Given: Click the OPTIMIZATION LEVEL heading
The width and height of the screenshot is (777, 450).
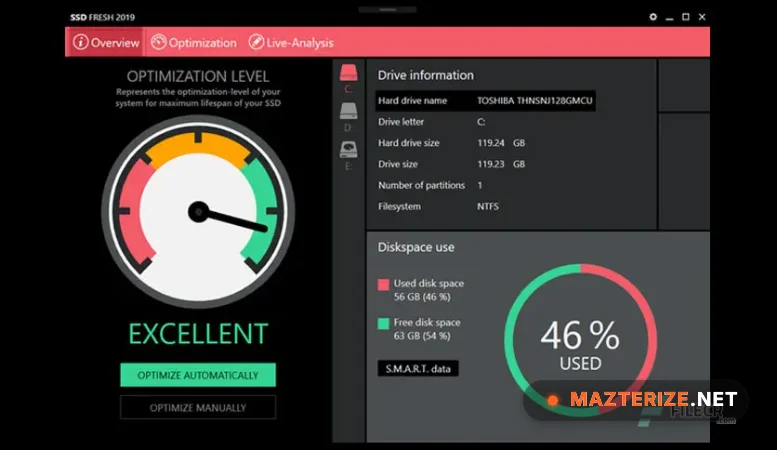Looking at the screenshot, I should [x=198, y=76].
